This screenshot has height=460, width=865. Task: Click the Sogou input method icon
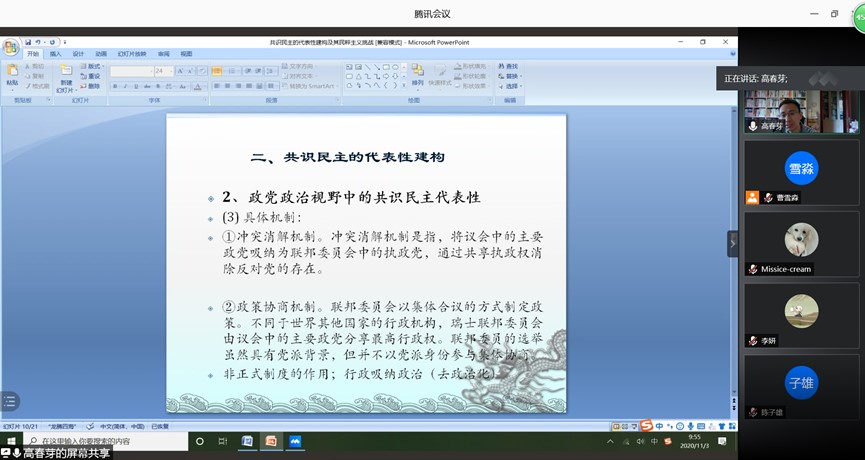point(646,426)
